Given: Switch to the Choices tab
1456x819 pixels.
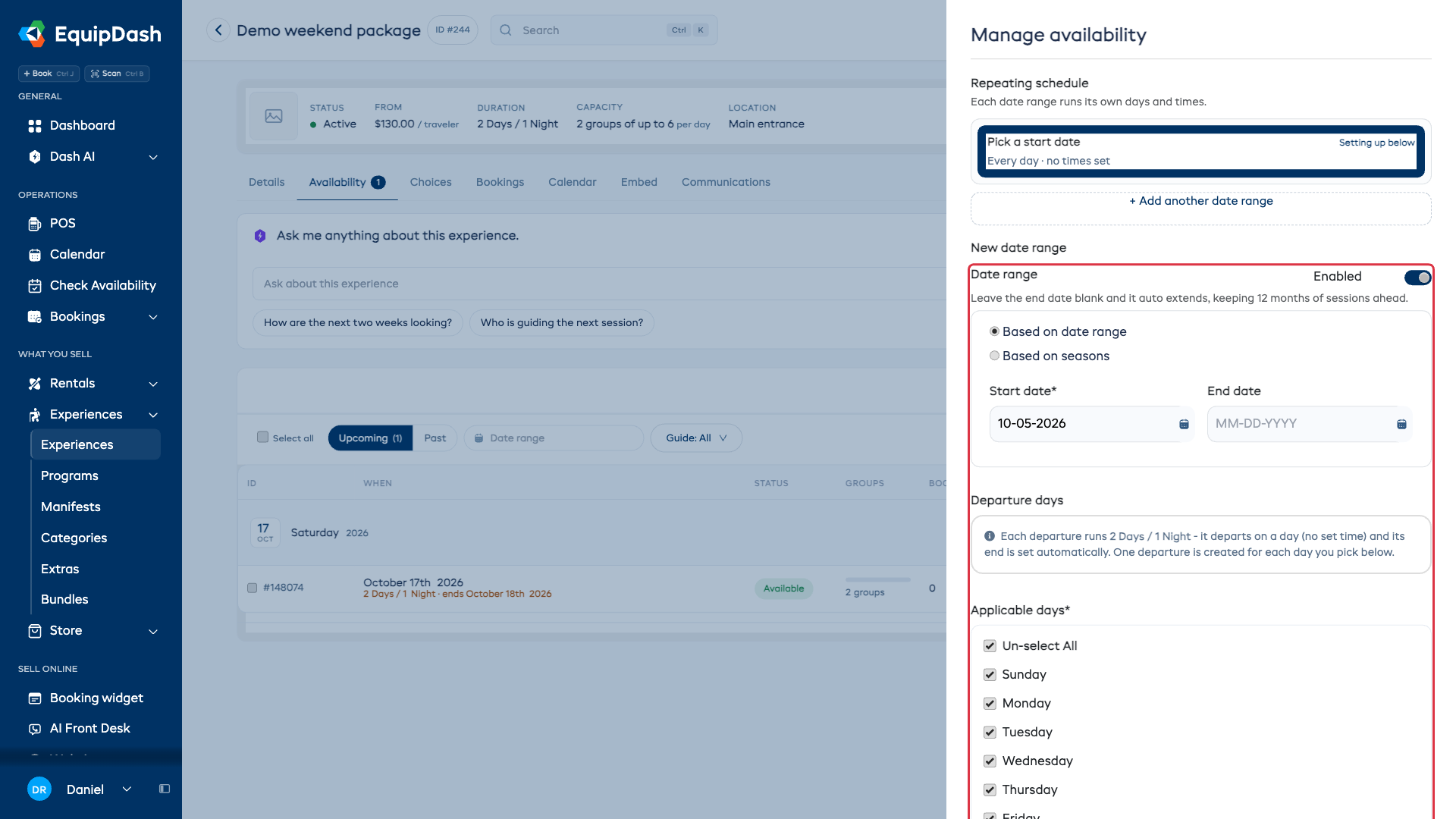Looking at the screenshot, I should (431, 182).
